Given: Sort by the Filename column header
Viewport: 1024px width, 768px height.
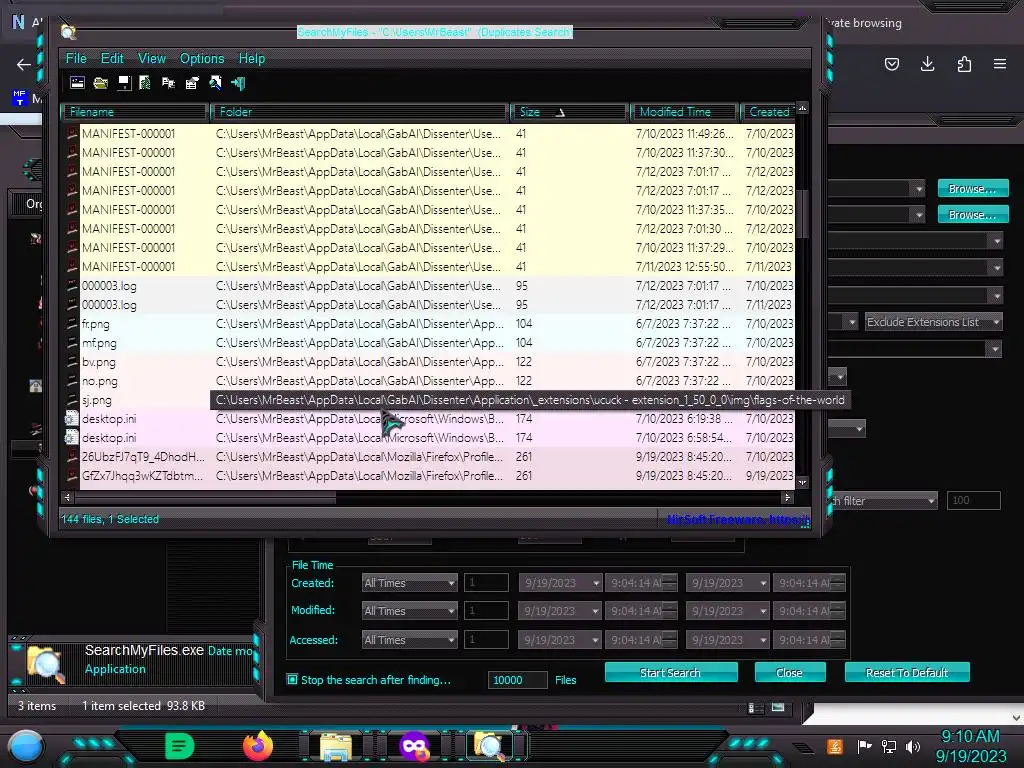Looking at the screenshot, I should pyautogui.click(x=136, y=112).
